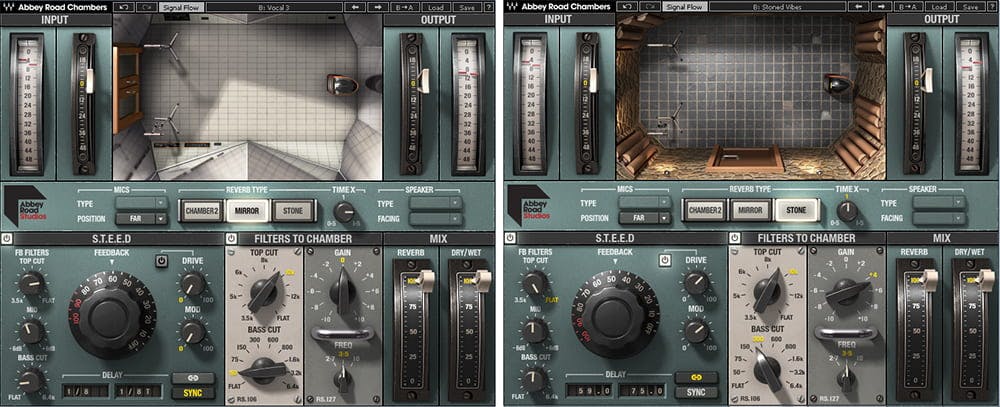The width and height of the screenshot is (1000, 407).
Task: Toggle Filters to Chamber power in right plugin
Action: (735, 238)
